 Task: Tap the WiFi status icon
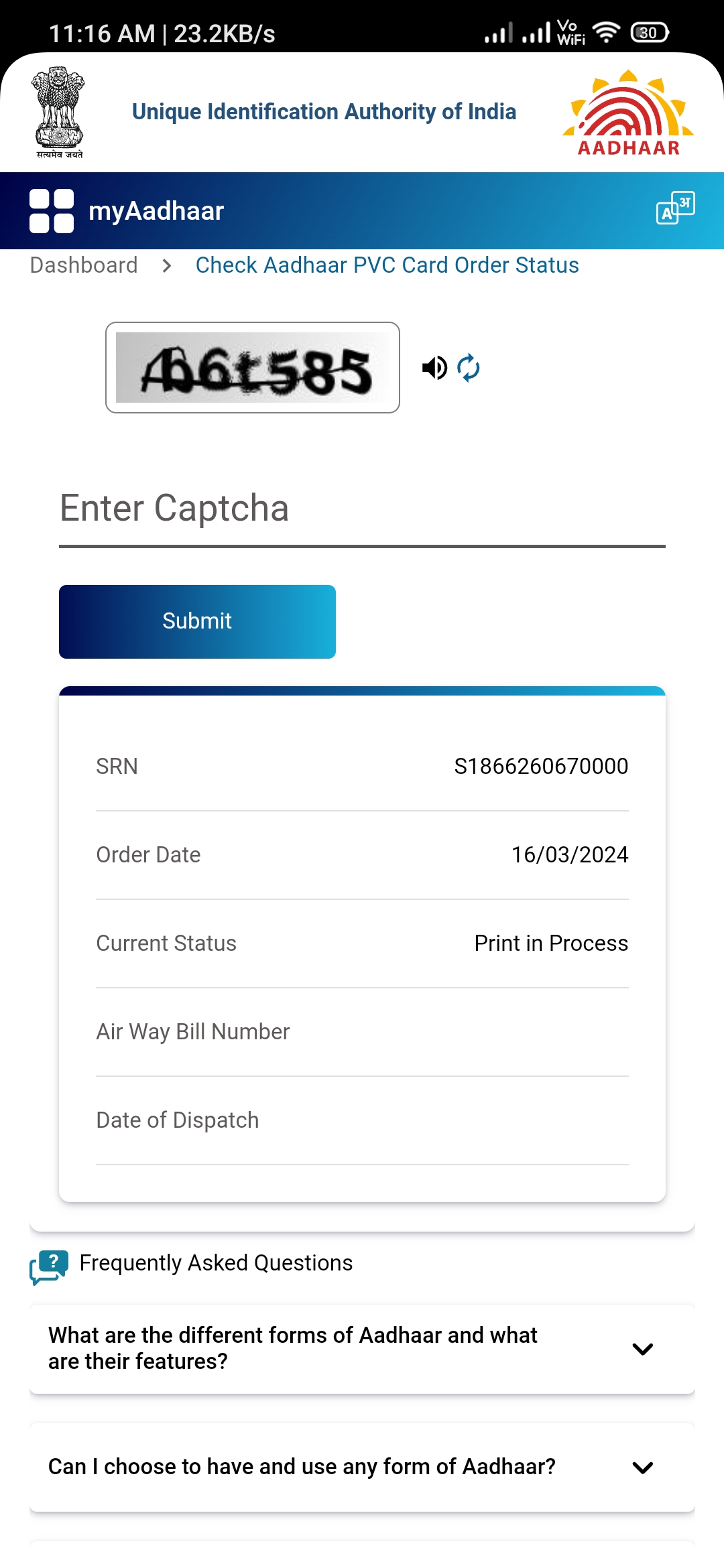[x=607, y=32]
